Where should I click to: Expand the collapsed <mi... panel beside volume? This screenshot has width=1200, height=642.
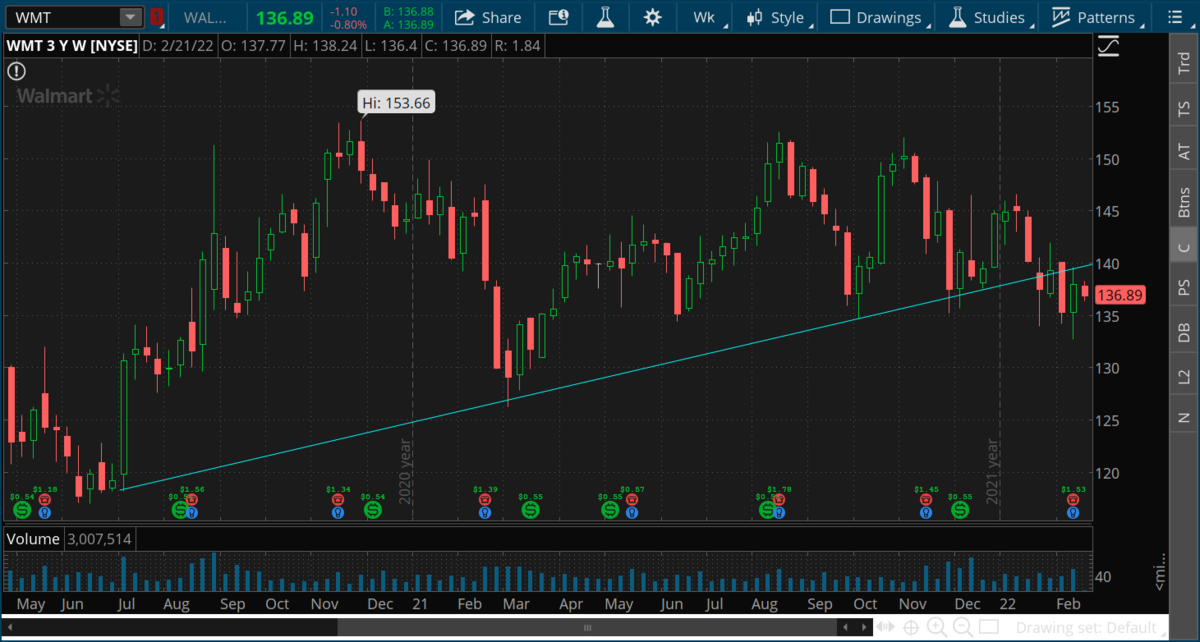tap(1159, 570)
